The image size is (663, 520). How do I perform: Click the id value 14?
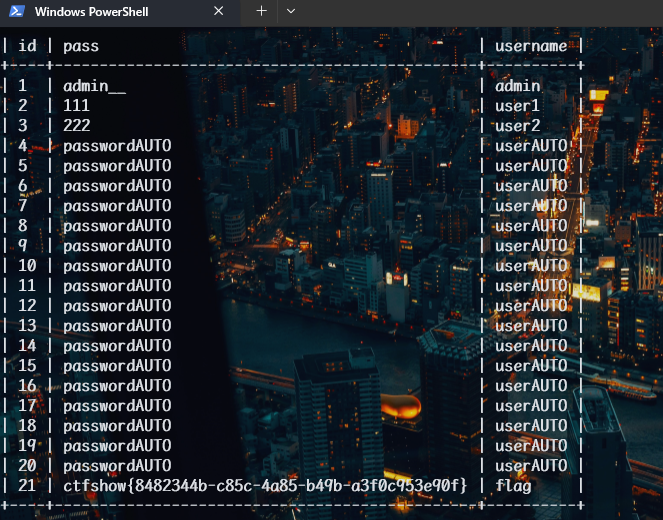pyautogui.click(x=27, y=346)
